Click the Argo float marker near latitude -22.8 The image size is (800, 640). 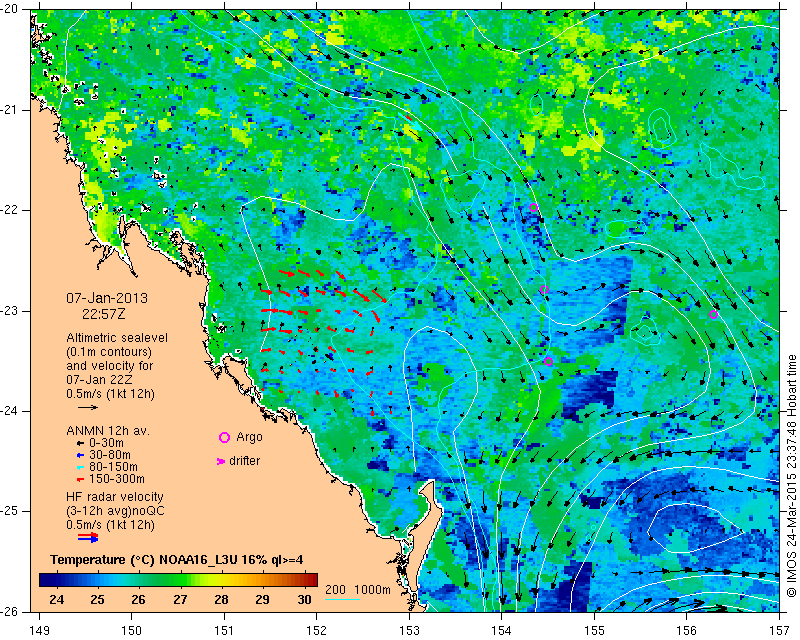(544, 290)
